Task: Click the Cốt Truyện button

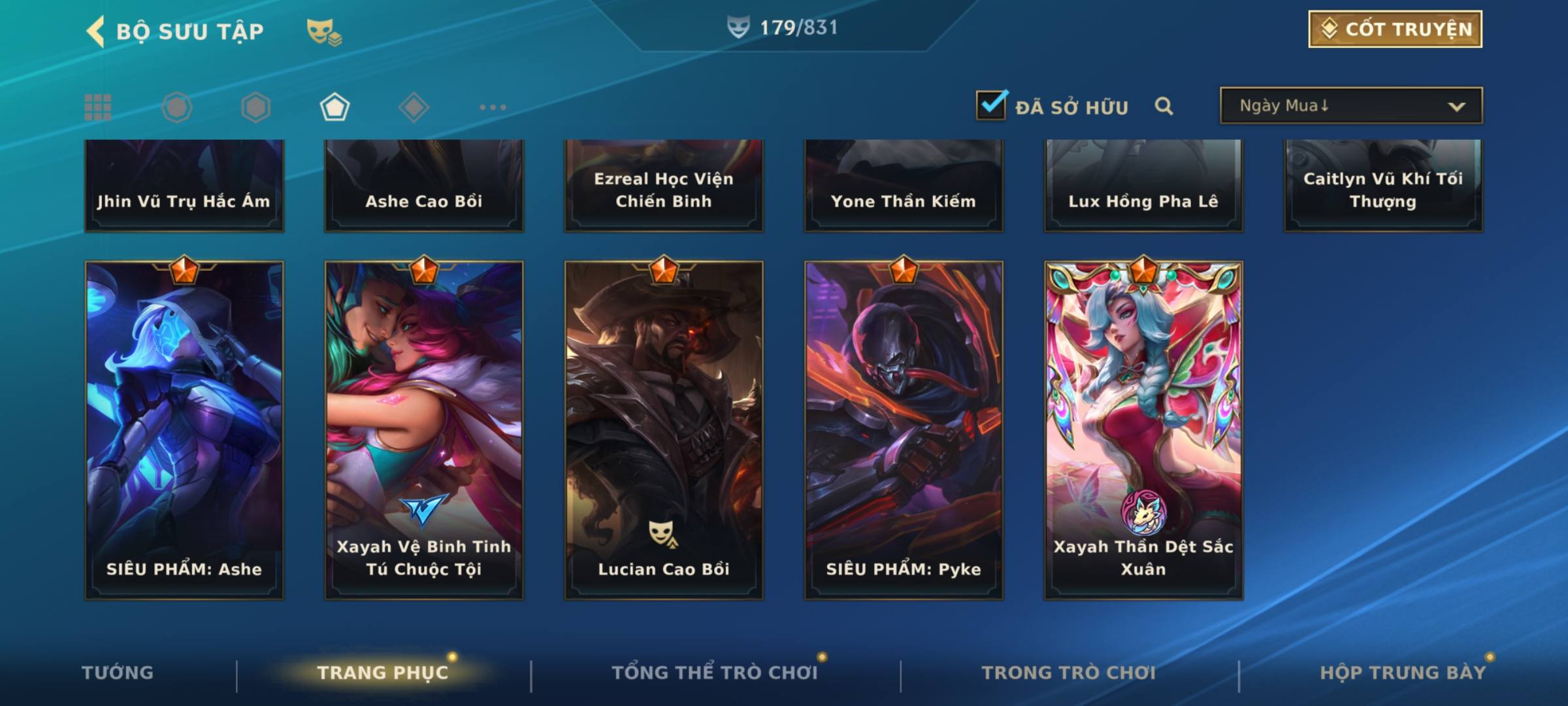Action: click(1395, 29)
